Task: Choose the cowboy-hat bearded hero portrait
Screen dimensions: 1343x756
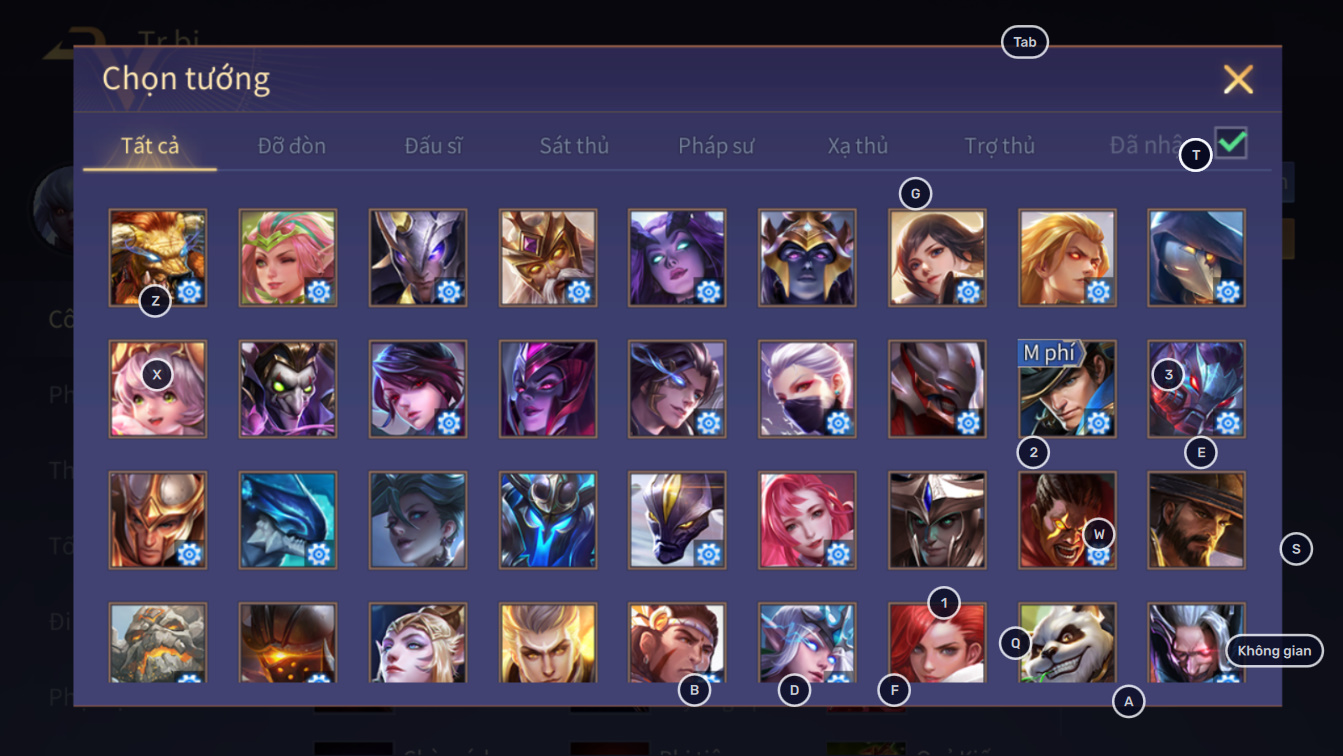Action: 1197,520
